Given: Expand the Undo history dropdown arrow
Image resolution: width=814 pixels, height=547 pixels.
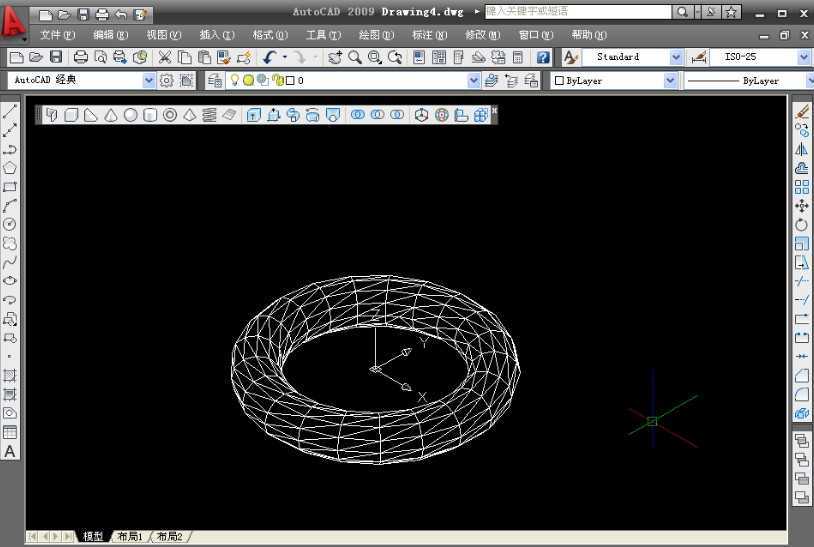Looking at the screenshot, I should [284, 57].
